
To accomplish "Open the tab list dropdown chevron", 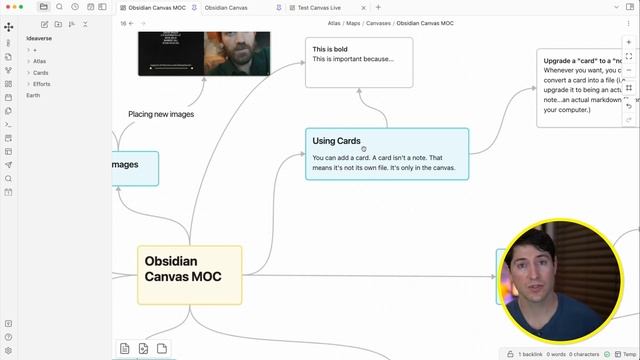I will click(616, 7).
